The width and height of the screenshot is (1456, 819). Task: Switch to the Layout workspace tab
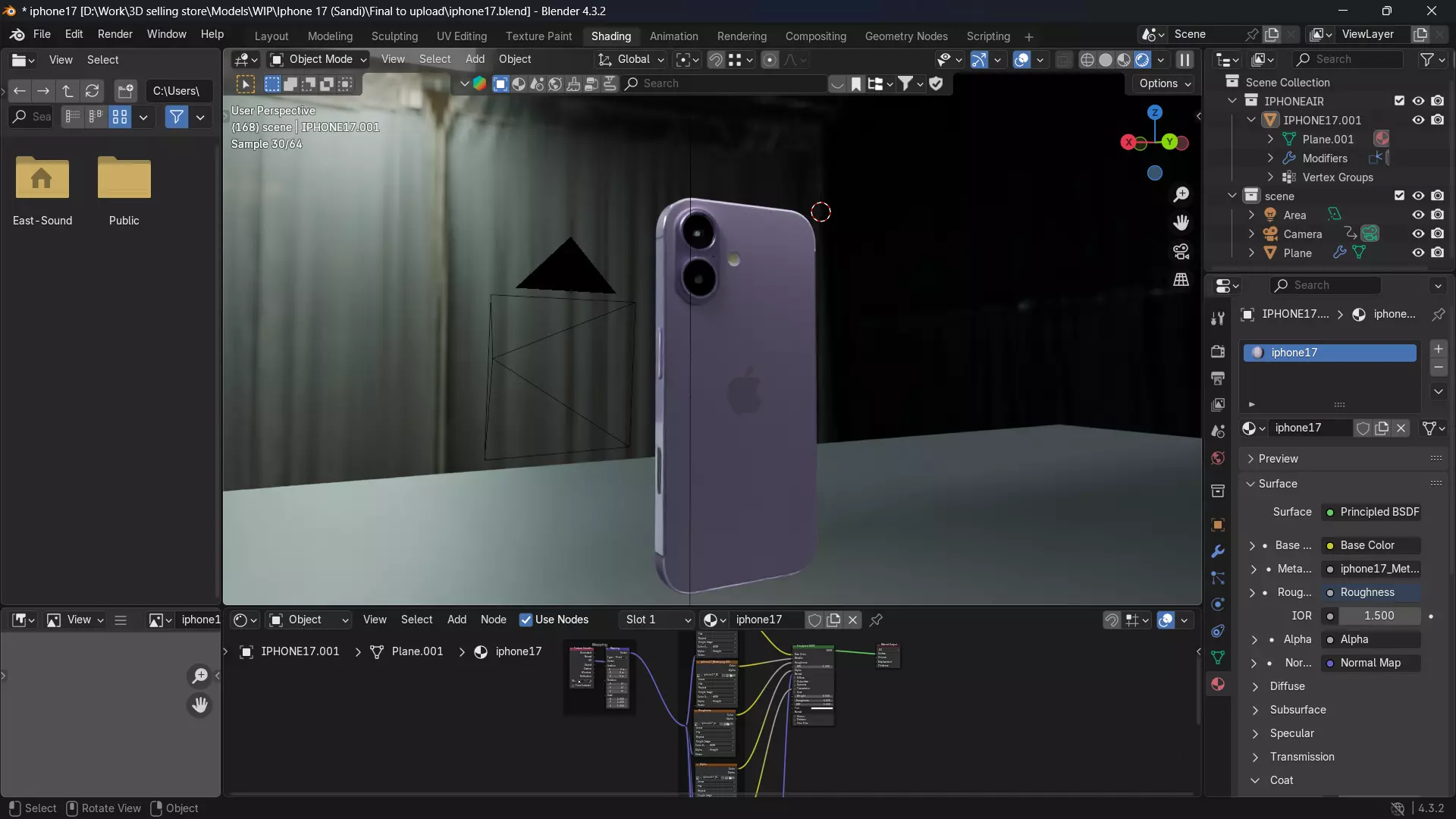coord(271,36)
